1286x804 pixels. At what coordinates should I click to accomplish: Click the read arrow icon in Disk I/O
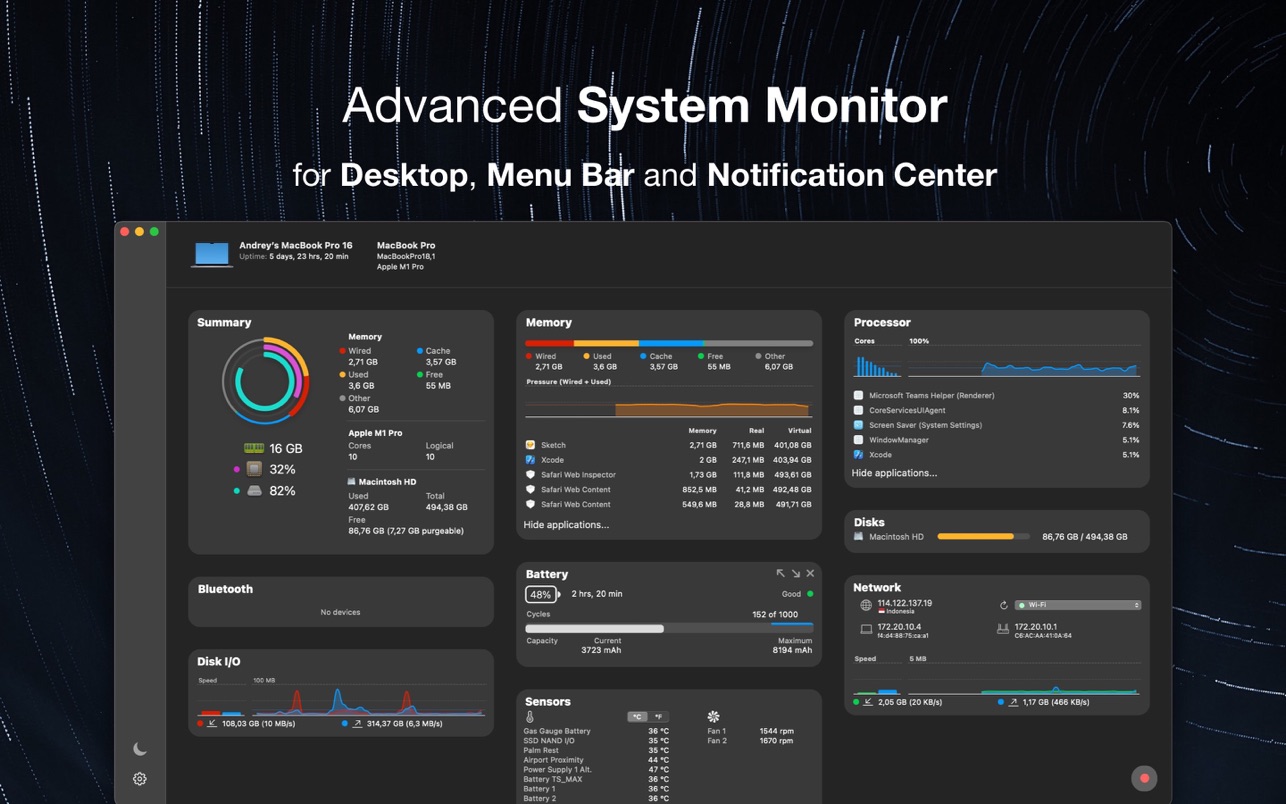tap(212, 723)
